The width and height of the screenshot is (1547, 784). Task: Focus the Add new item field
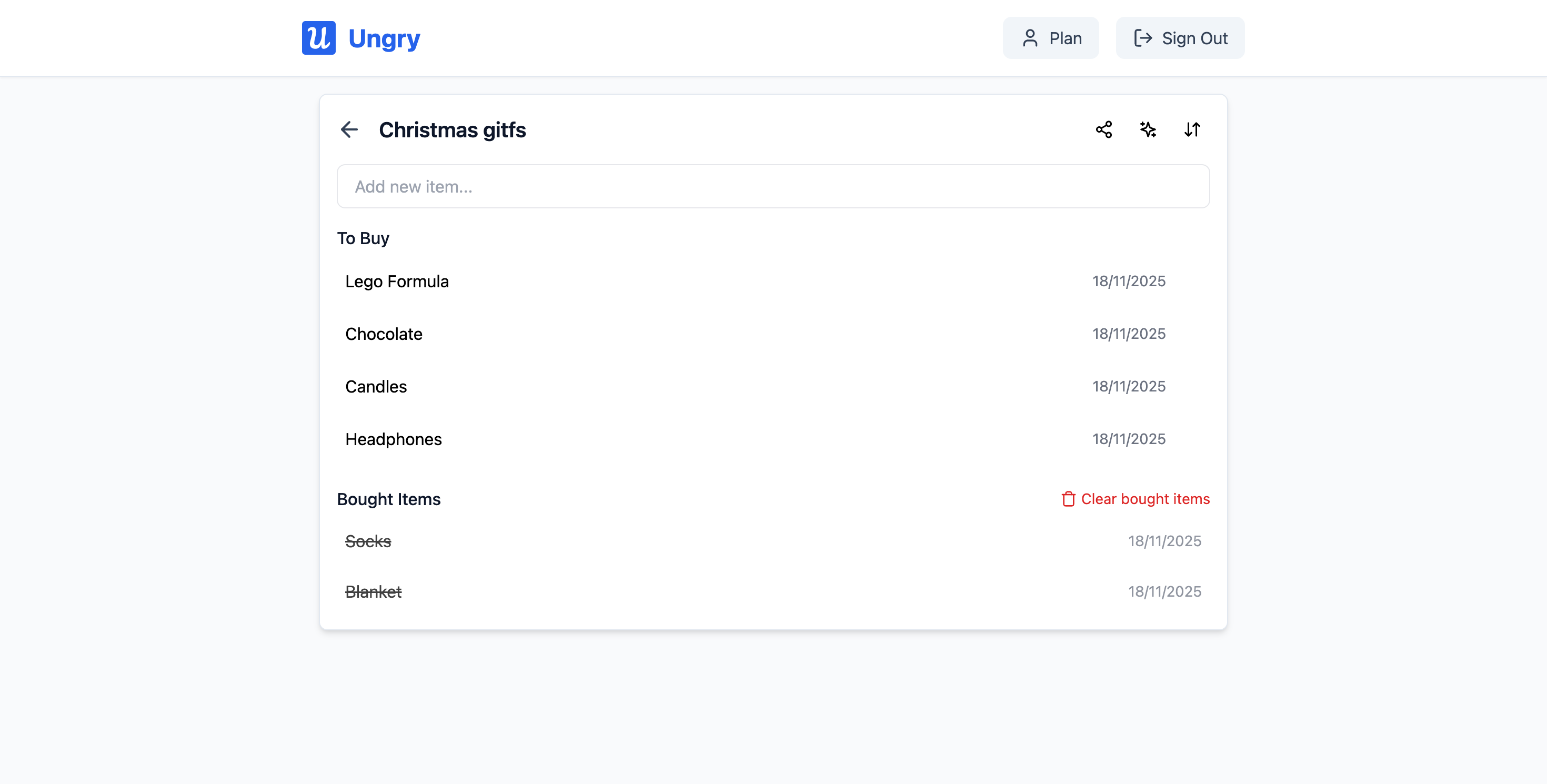coord(773,186)
